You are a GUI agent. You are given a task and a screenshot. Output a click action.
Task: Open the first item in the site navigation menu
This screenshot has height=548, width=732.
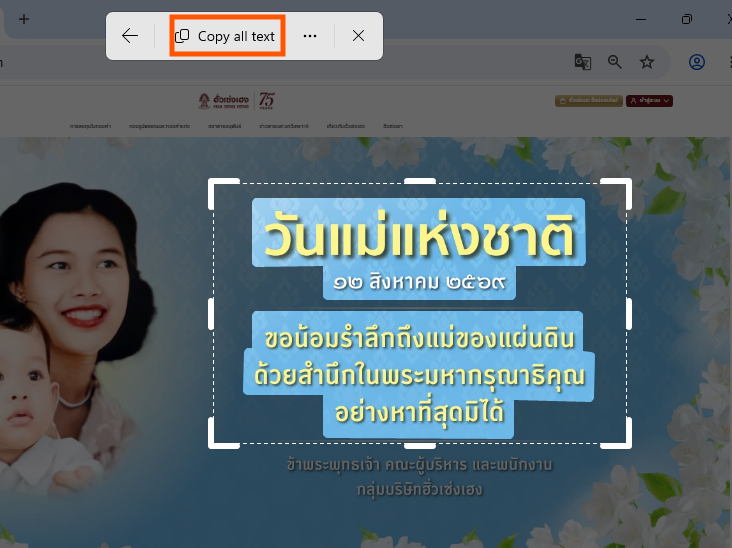[91, 126]
